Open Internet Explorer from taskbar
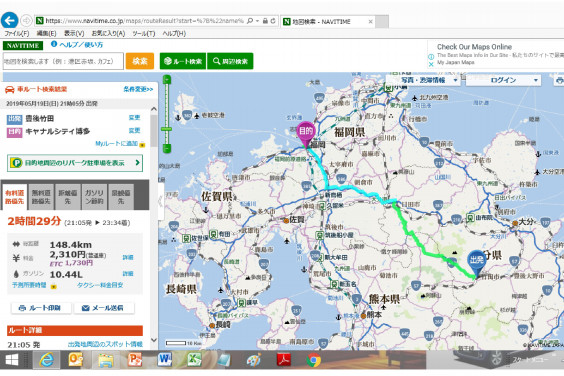Viewport: 564px width, 376px height. [46, 360]
